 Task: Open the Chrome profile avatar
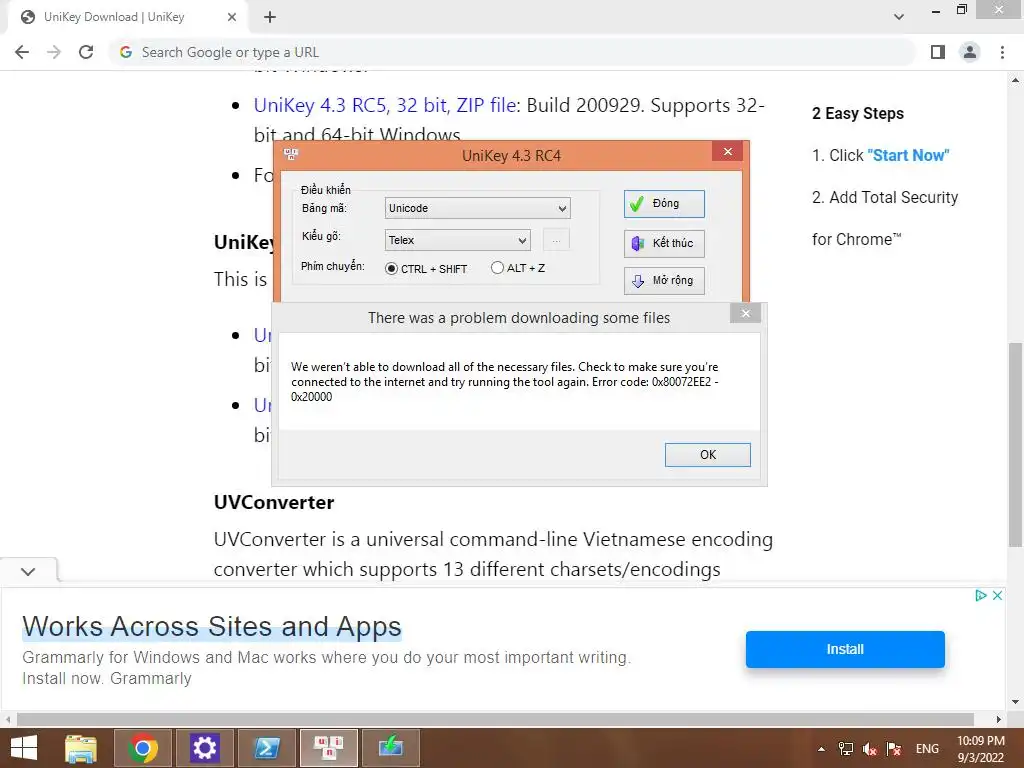970,52
